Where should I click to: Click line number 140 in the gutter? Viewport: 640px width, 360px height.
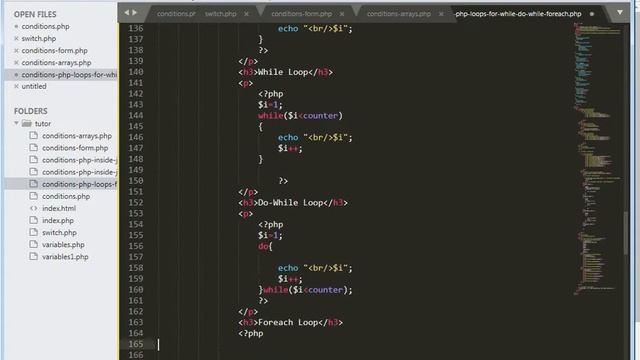(136, 72)
